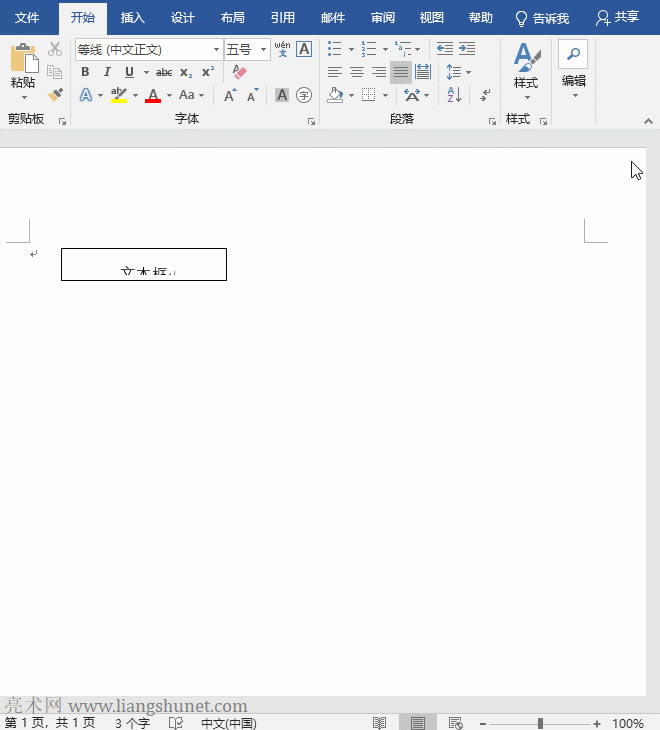Click the Strikethrough abc icon
The width and height of the screenshot is (660, 730).
(164, 72)
